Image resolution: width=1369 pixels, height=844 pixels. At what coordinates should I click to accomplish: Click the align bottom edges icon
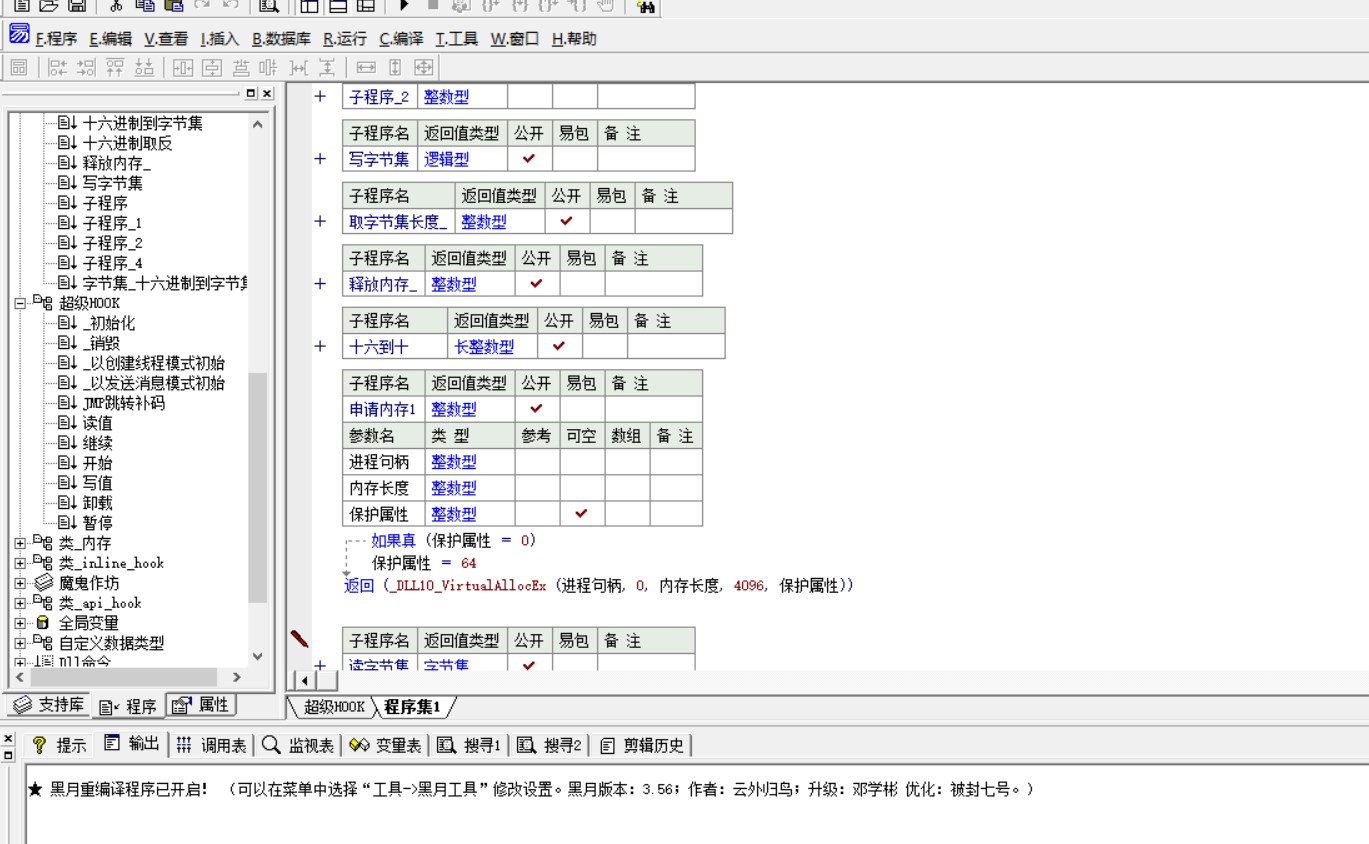pos(144,67)
